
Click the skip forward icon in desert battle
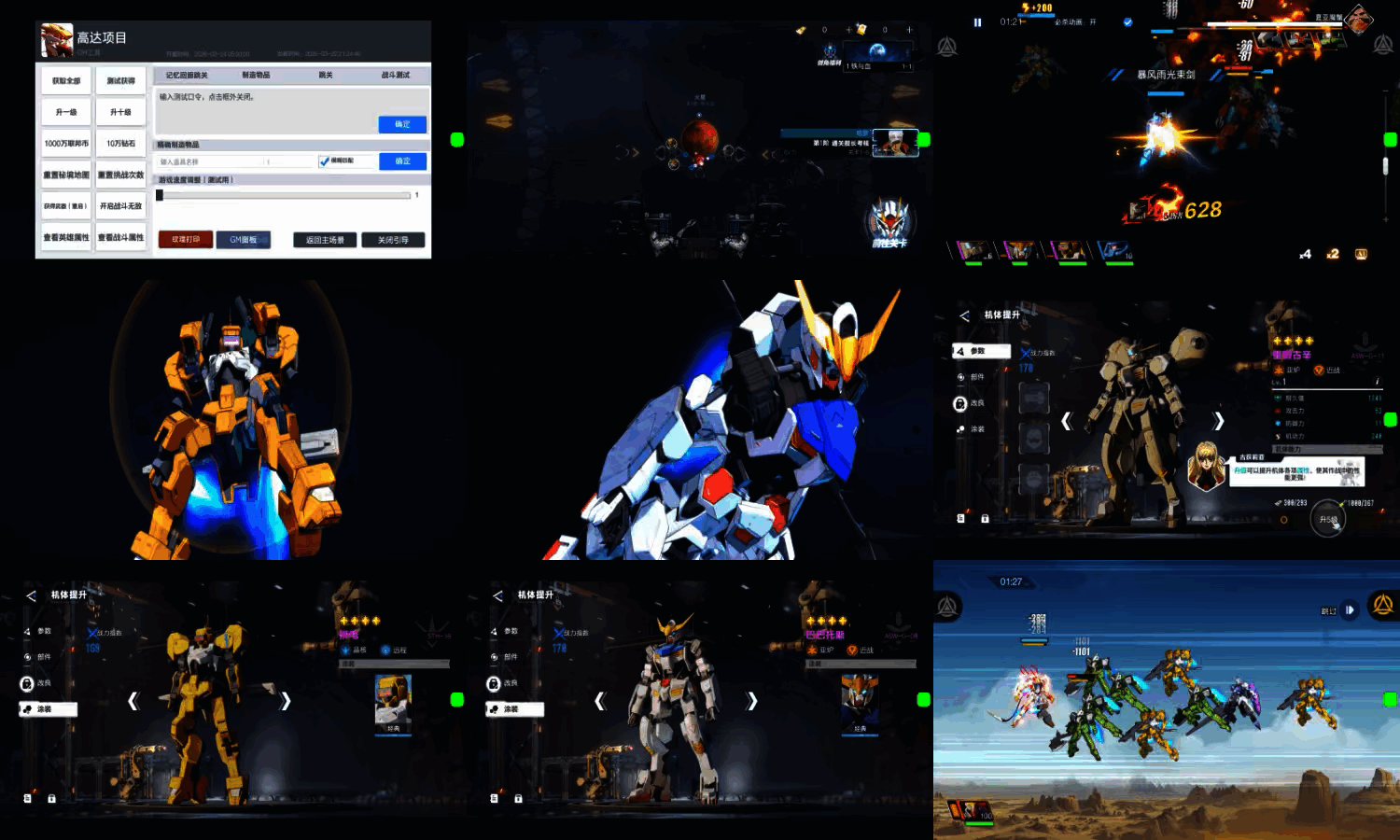pyautogui.click(x=1350, y=610)
